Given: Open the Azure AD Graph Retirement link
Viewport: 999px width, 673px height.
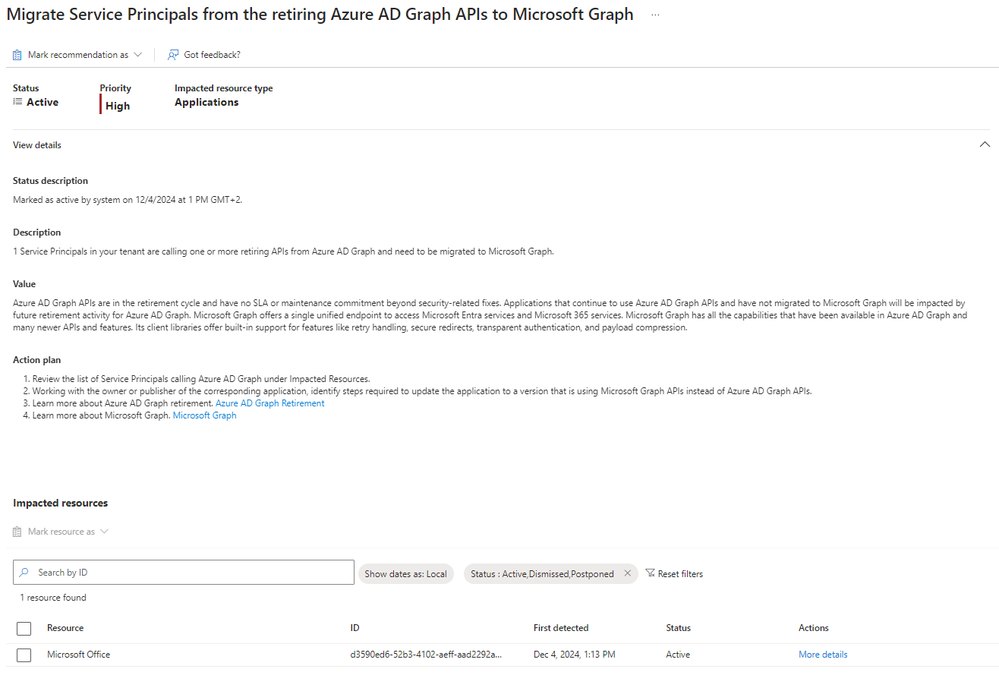Looking at the screenshot, I should pos(270,403).
